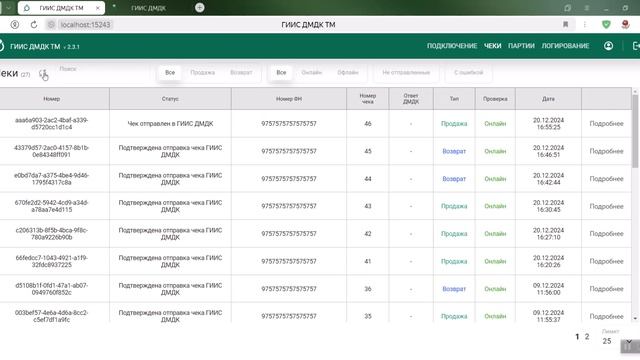Click the scrollbar down arrow of the table

tap(635, 318)
